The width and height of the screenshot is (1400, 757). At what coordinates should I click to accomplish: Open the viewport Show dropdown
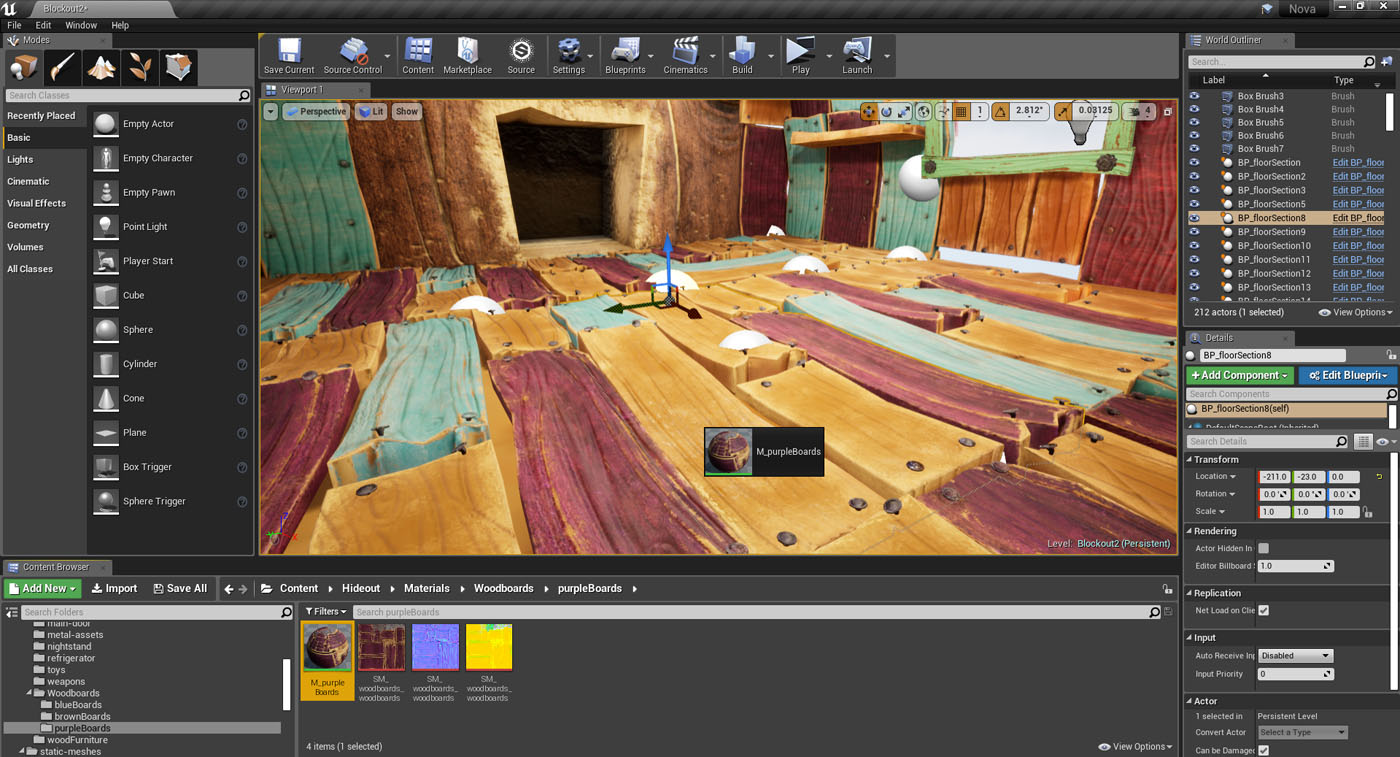point(406,112)
